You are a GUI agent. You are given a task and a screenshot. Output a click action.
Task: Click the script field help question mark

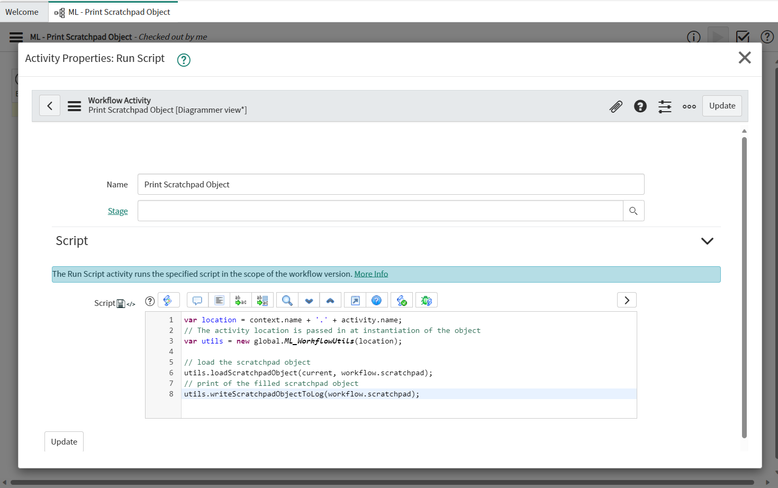150,301
